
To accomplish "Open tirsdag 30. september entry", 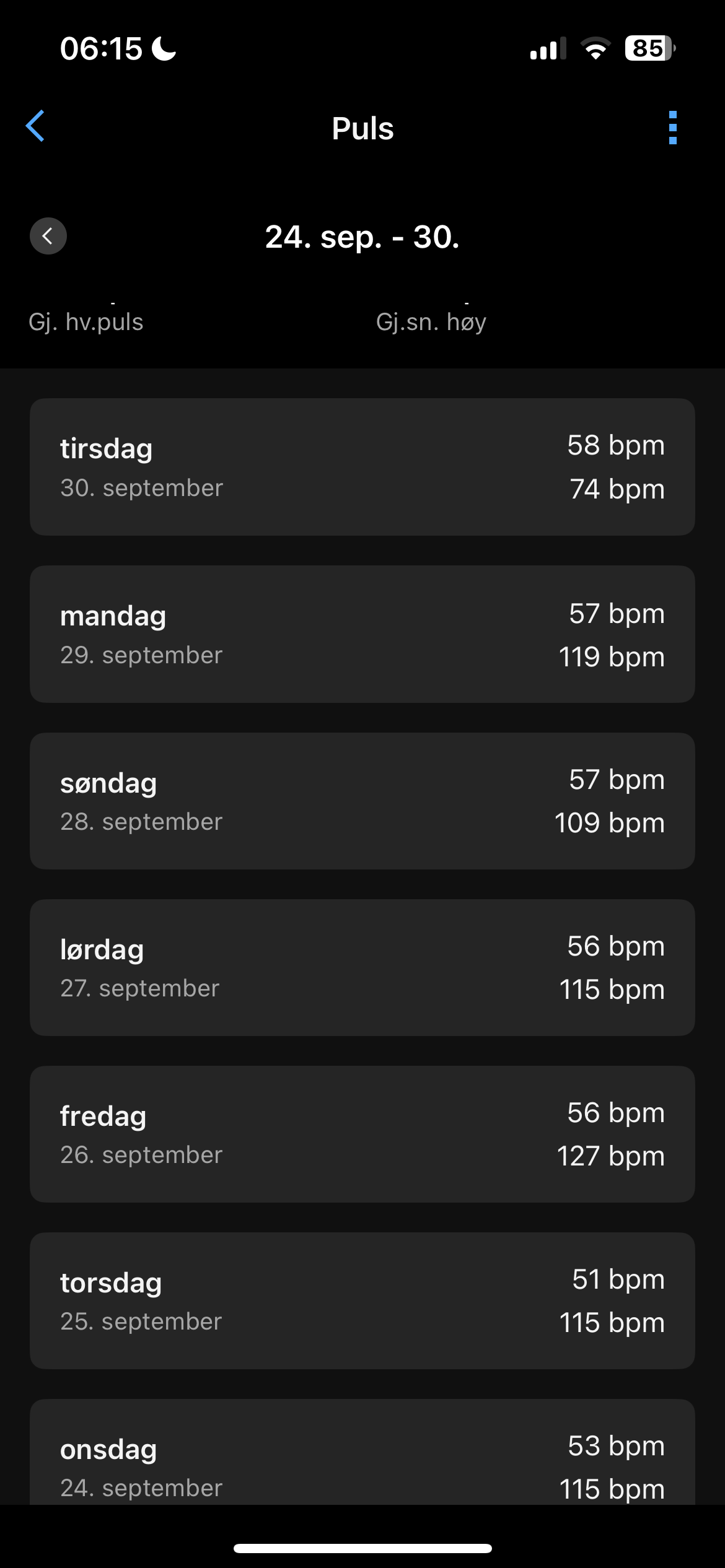I will [x=362, y=467].
